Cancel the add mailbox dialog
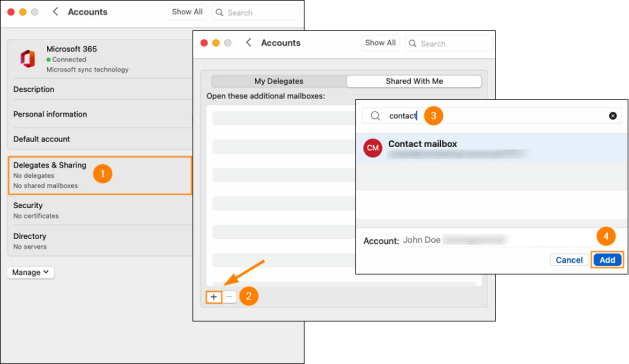Screen dimensions: 629x364 pos(569,260)
